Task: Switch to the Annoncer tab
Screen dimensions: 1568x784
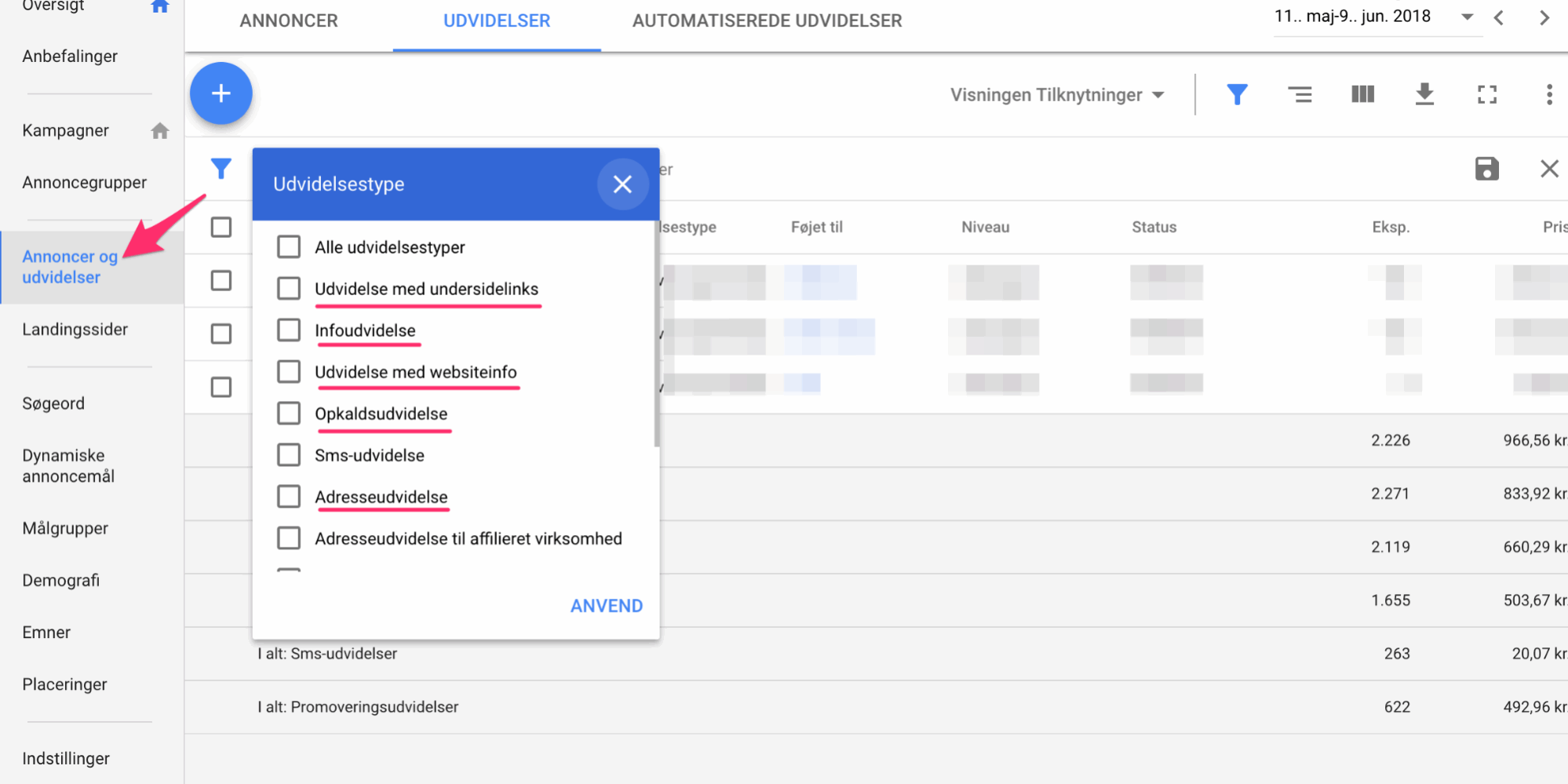Action: pyautogui.click(x=289, y=21)
